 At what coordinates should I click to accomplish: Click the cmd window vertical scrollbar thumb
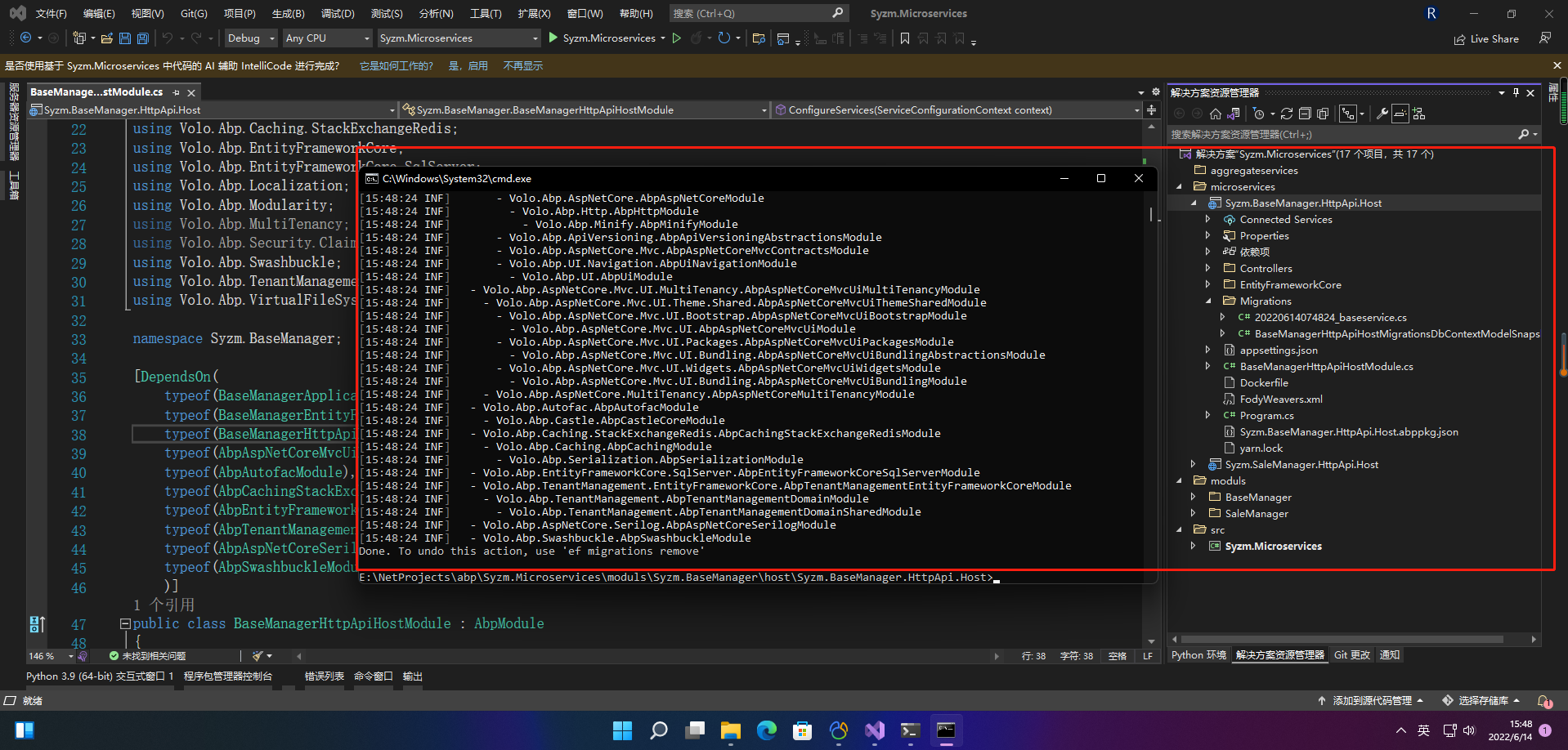(1150, 214)
